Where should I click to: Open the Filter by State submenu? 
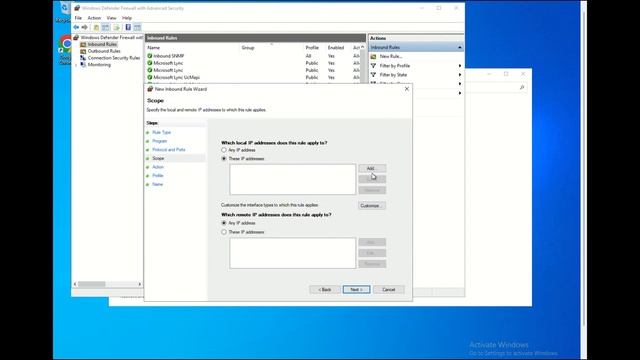click(416, 75)
